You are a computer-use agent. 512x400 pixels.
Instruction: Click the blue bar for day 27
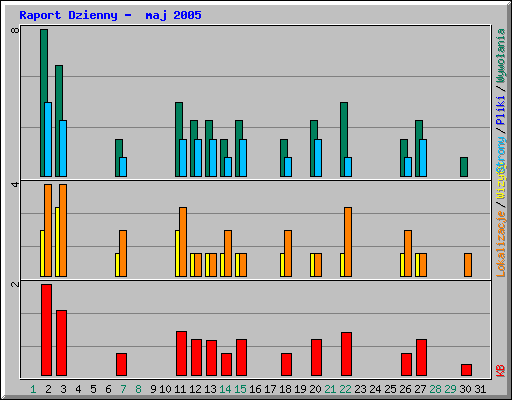423,158
